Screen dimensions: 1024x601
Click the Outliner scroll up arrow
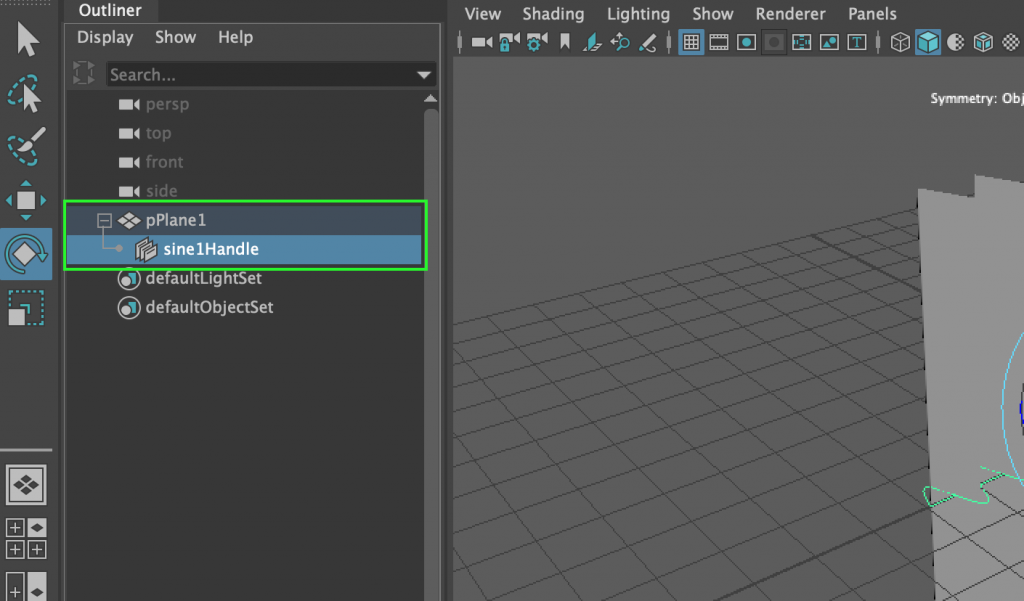[x=430, y=99]
